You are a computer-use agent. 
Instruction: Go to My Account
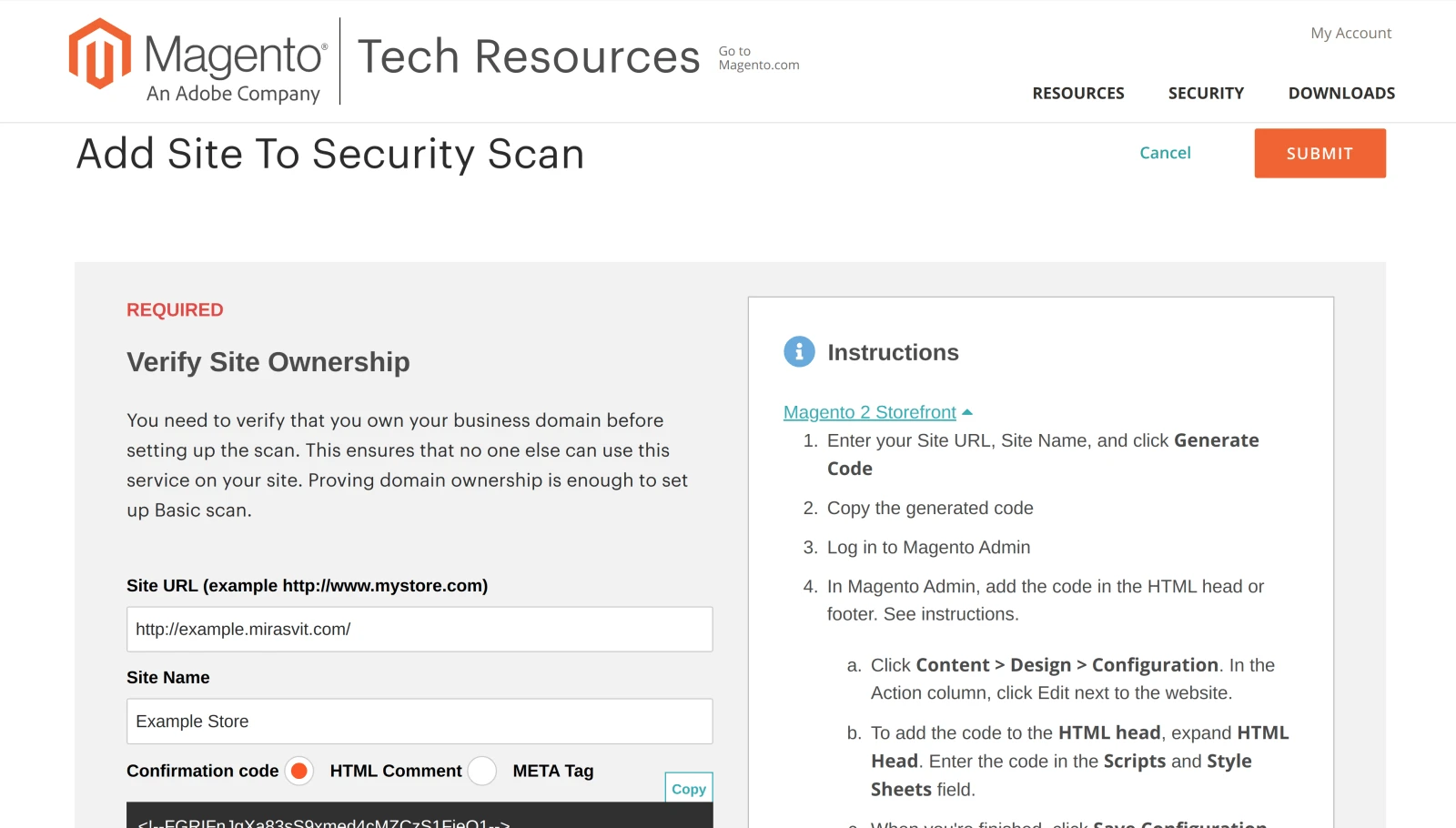[x=1350, y=33]
